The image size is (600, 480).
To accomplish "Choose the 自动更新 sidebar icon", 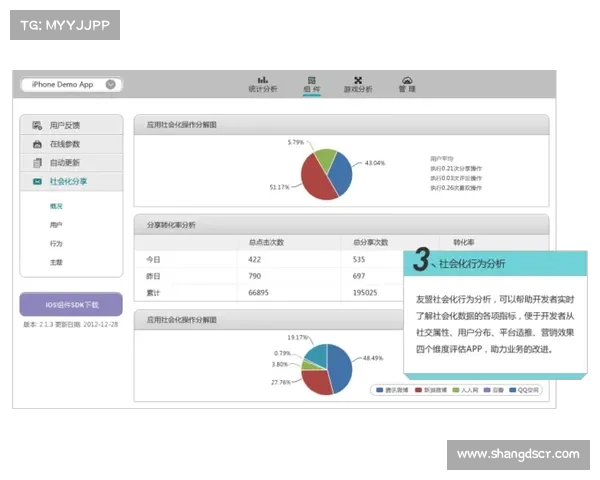I will click(x=37, y=163).
